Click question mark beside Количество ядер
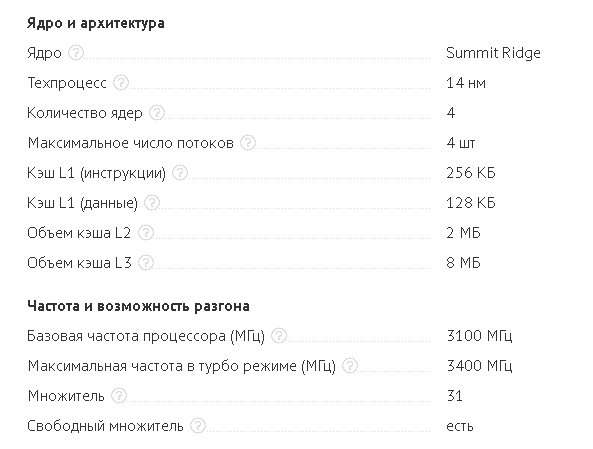593x449 pixels. point(157,112)
